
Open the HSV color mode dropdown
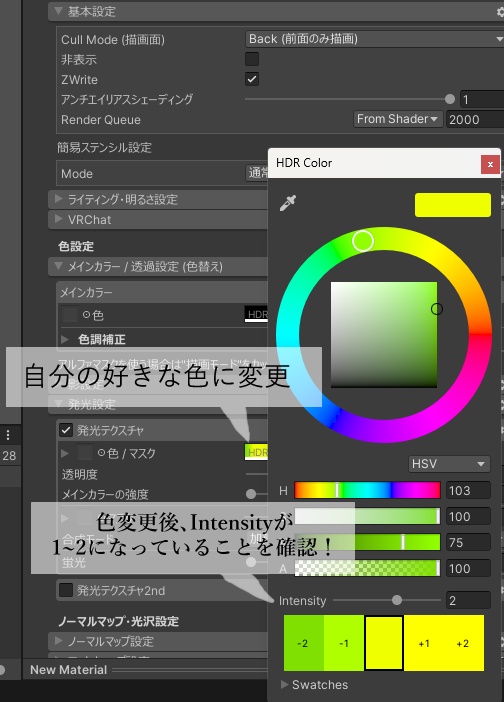449,464
